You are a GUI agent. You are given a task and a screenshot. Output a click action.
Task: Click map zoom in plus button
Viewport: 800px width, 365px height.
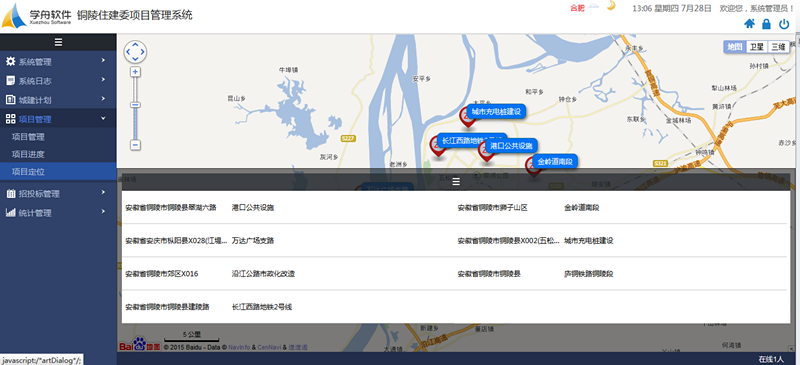(136, 72)
